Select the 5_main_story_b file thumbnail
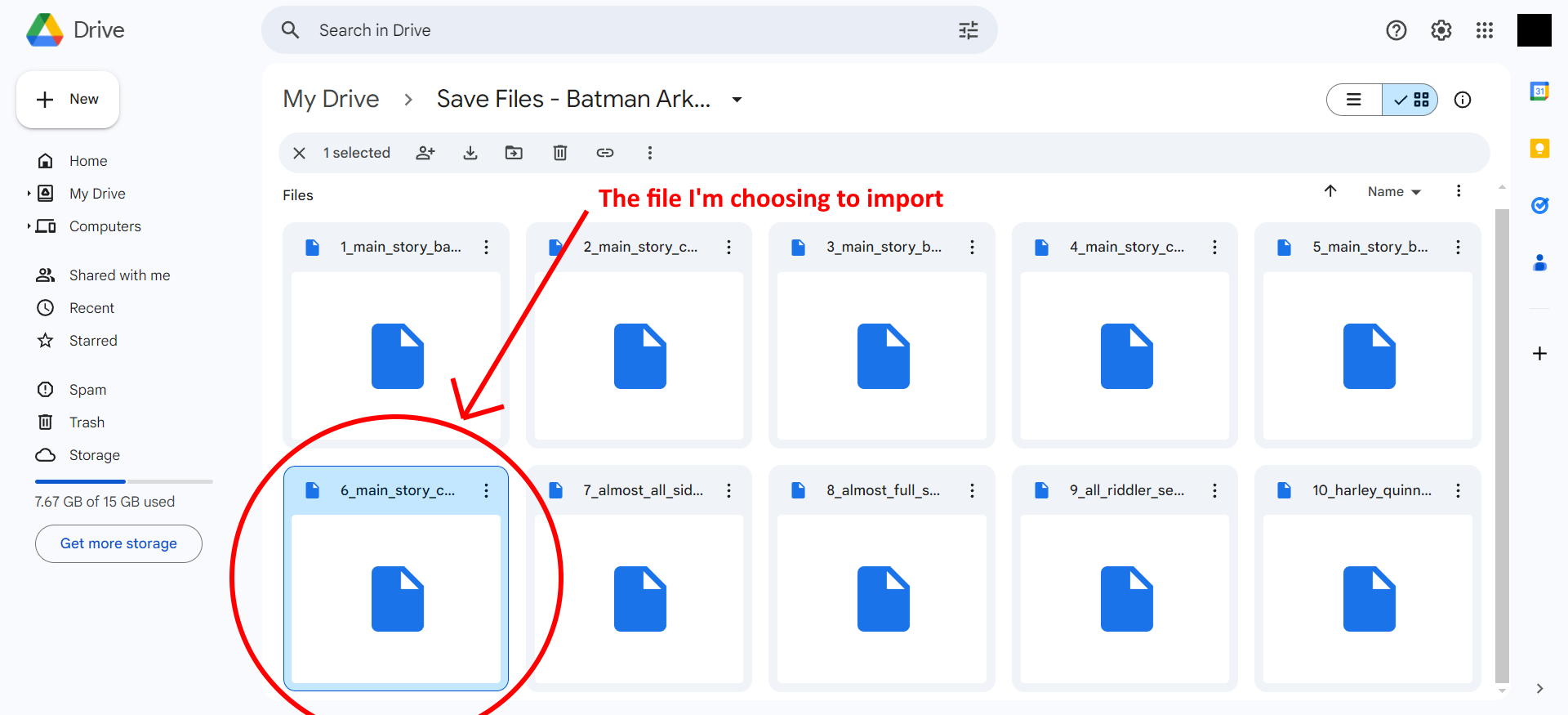The height and width of the screenshot is (715, 1568). (x=1368, y=355)
